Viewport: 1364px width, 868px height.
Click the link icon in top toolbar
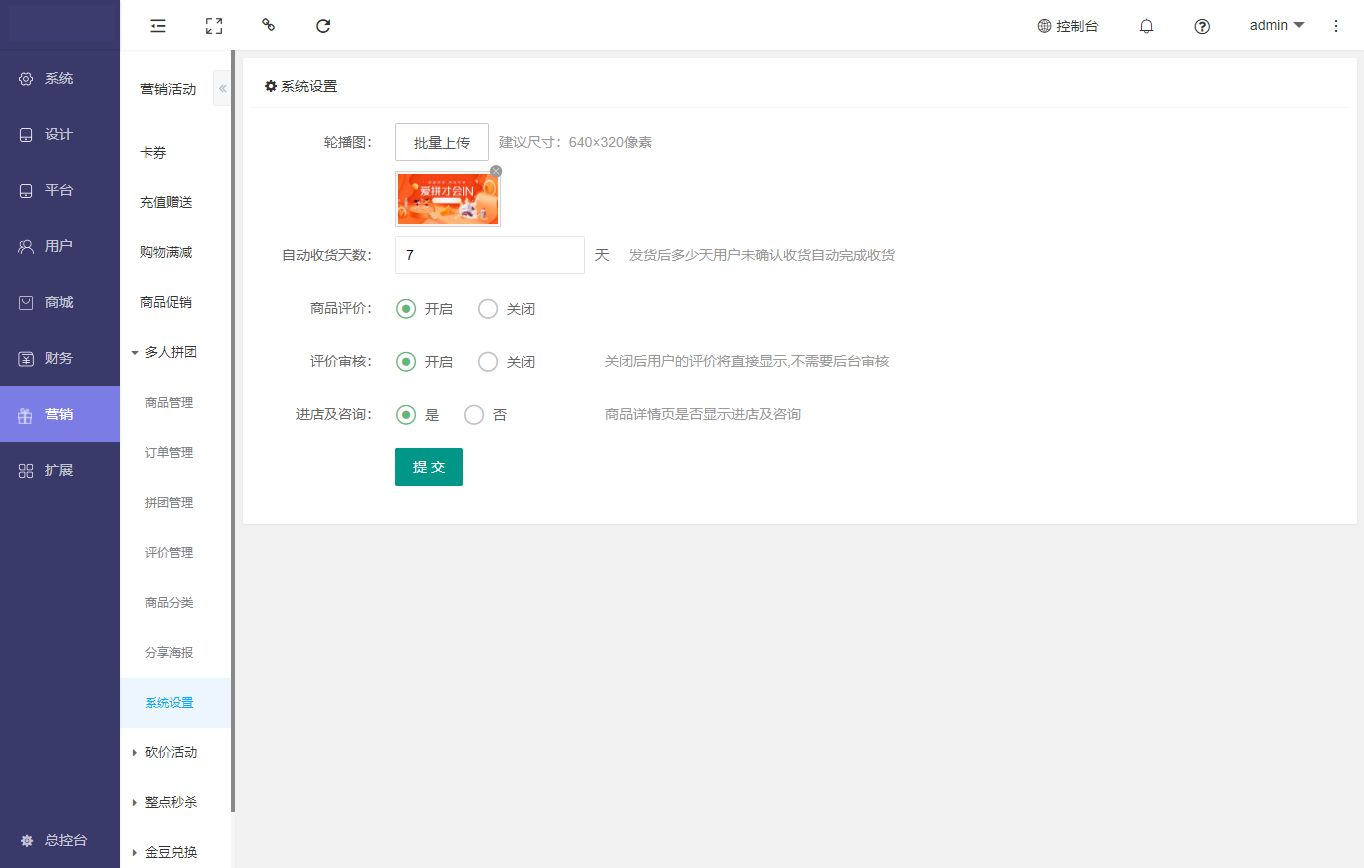pos(268,26)
